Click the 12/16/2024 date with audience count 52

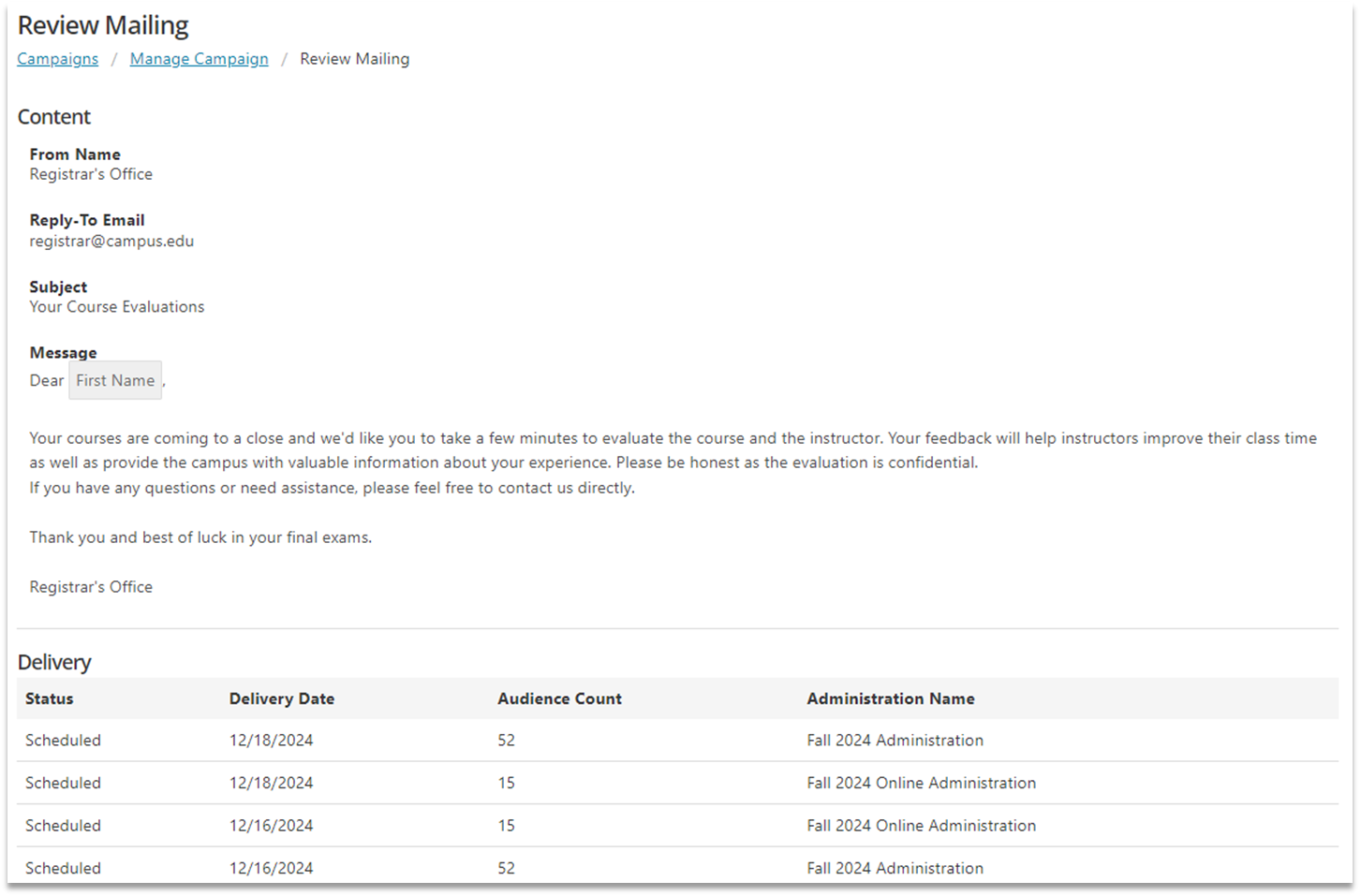[x=272, y=868]
